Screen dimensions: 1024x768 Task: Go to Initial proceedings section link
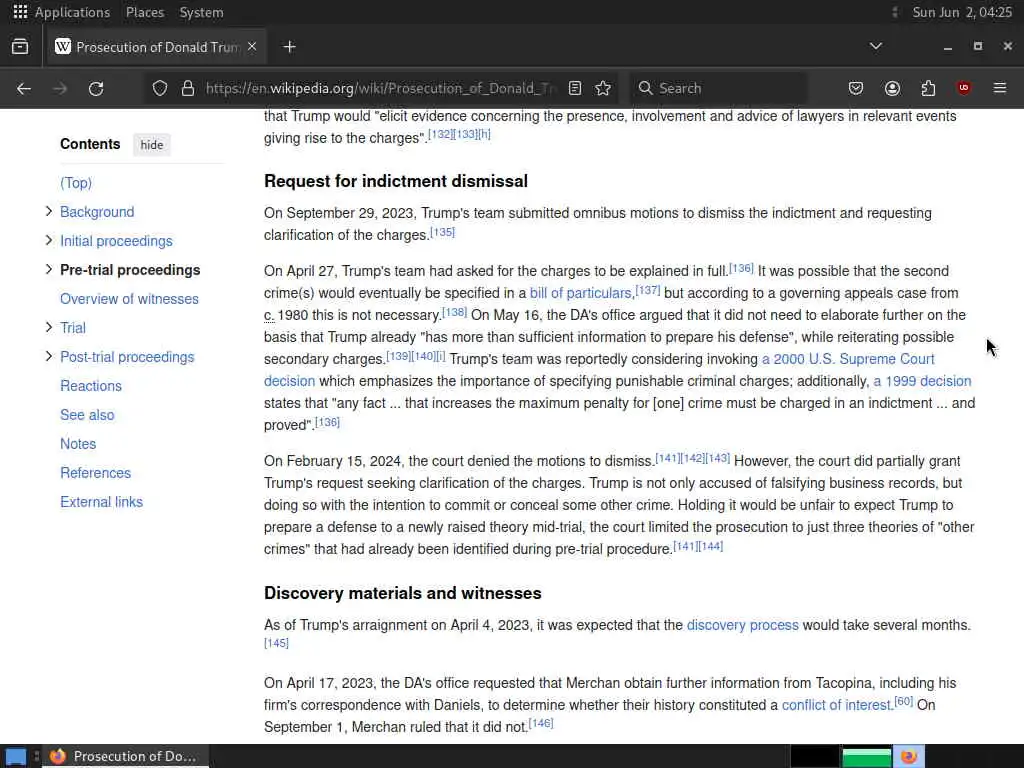tap(116, 241)
